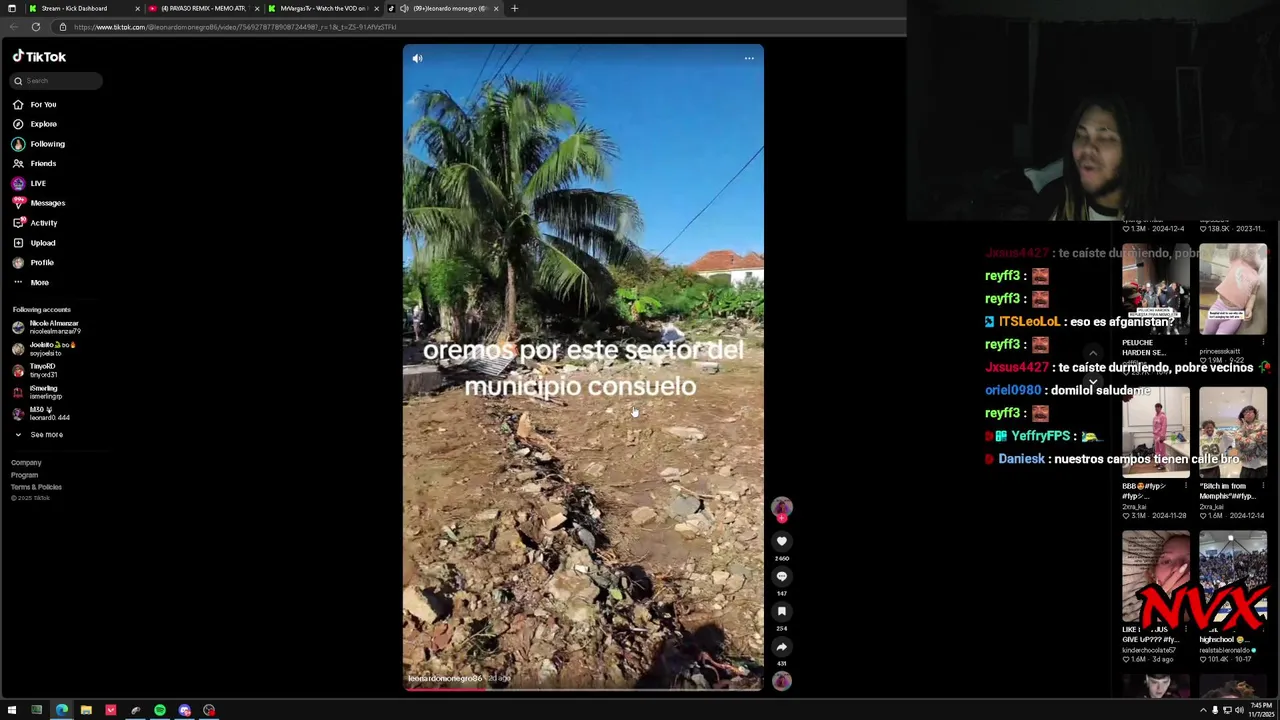
Task: Open the iSmerling account
Action: tap(37, 392)
